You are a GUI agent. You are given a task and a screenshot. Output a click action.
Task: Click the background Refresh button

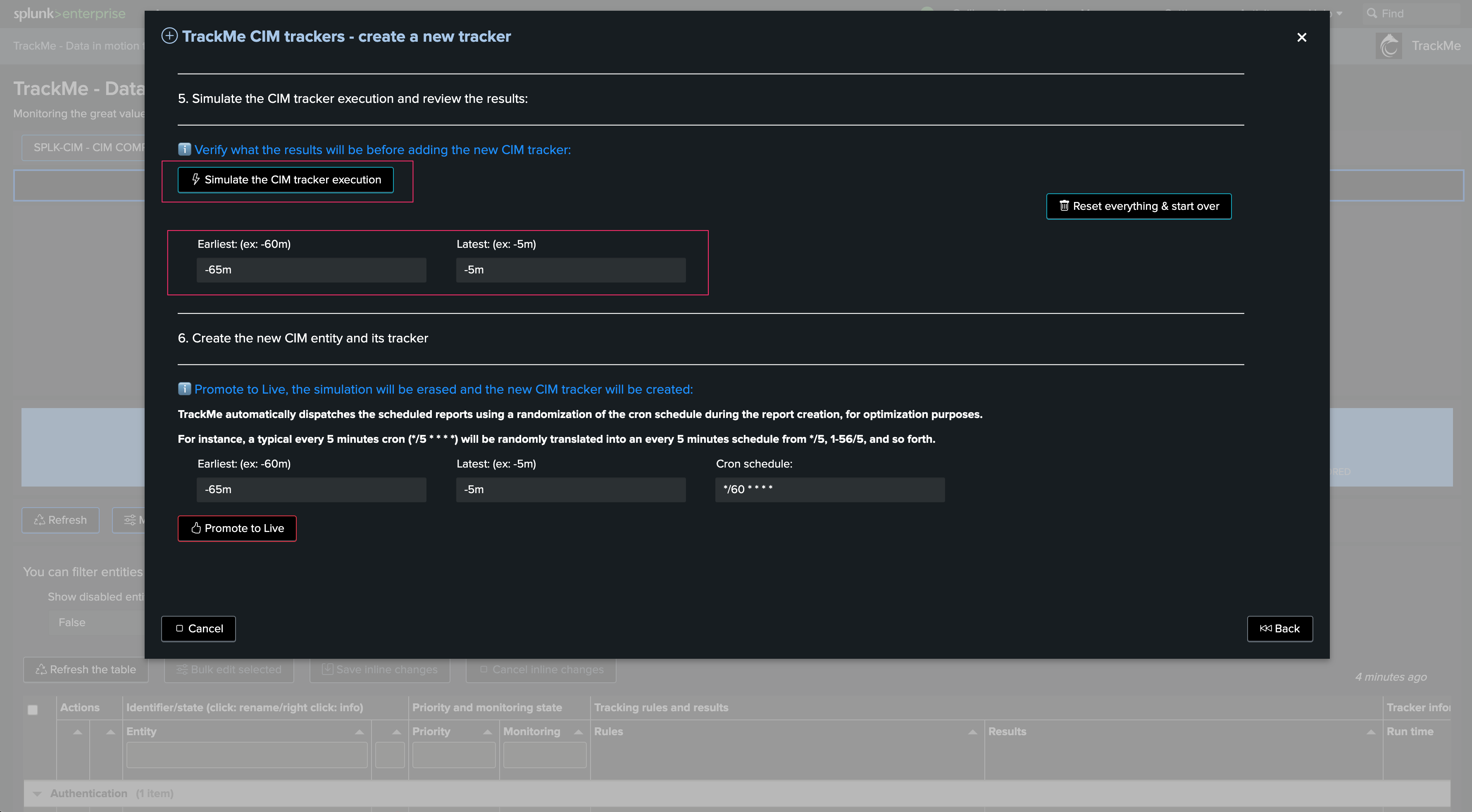click(61, 520)
